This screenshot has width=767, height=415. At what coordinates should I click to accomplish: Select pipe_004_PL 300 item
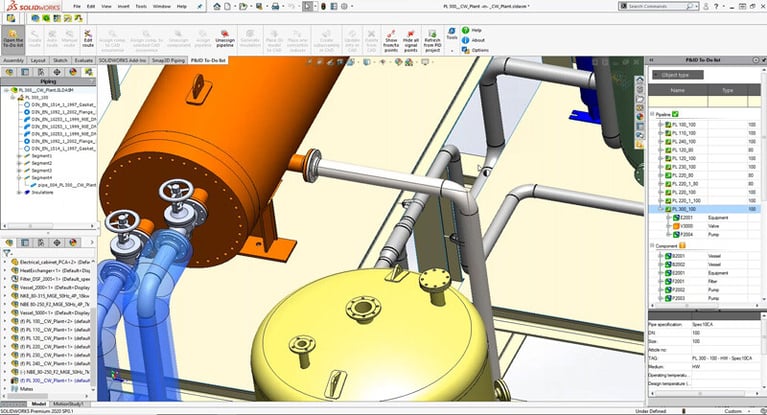63,185
